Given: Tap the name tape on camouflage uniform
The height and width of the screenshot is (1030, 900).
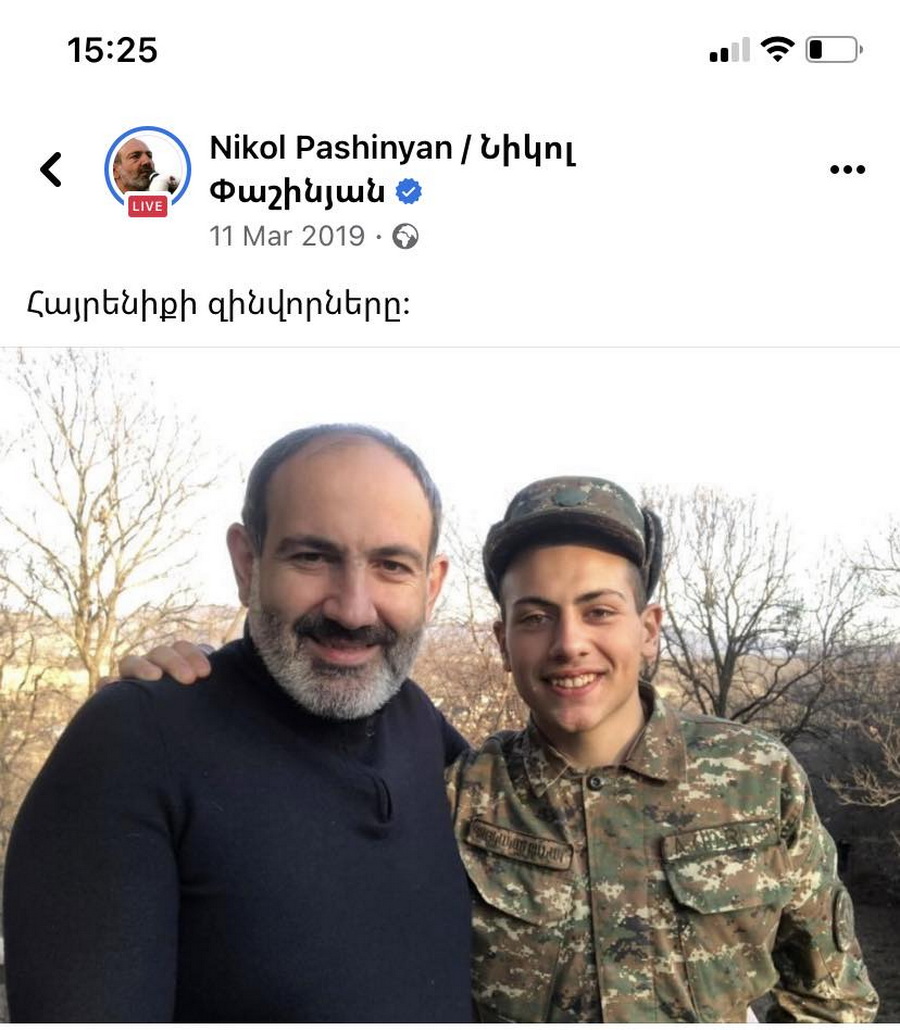Looking at the screenshot, I should pyautogui.click(x=518, y=845).
